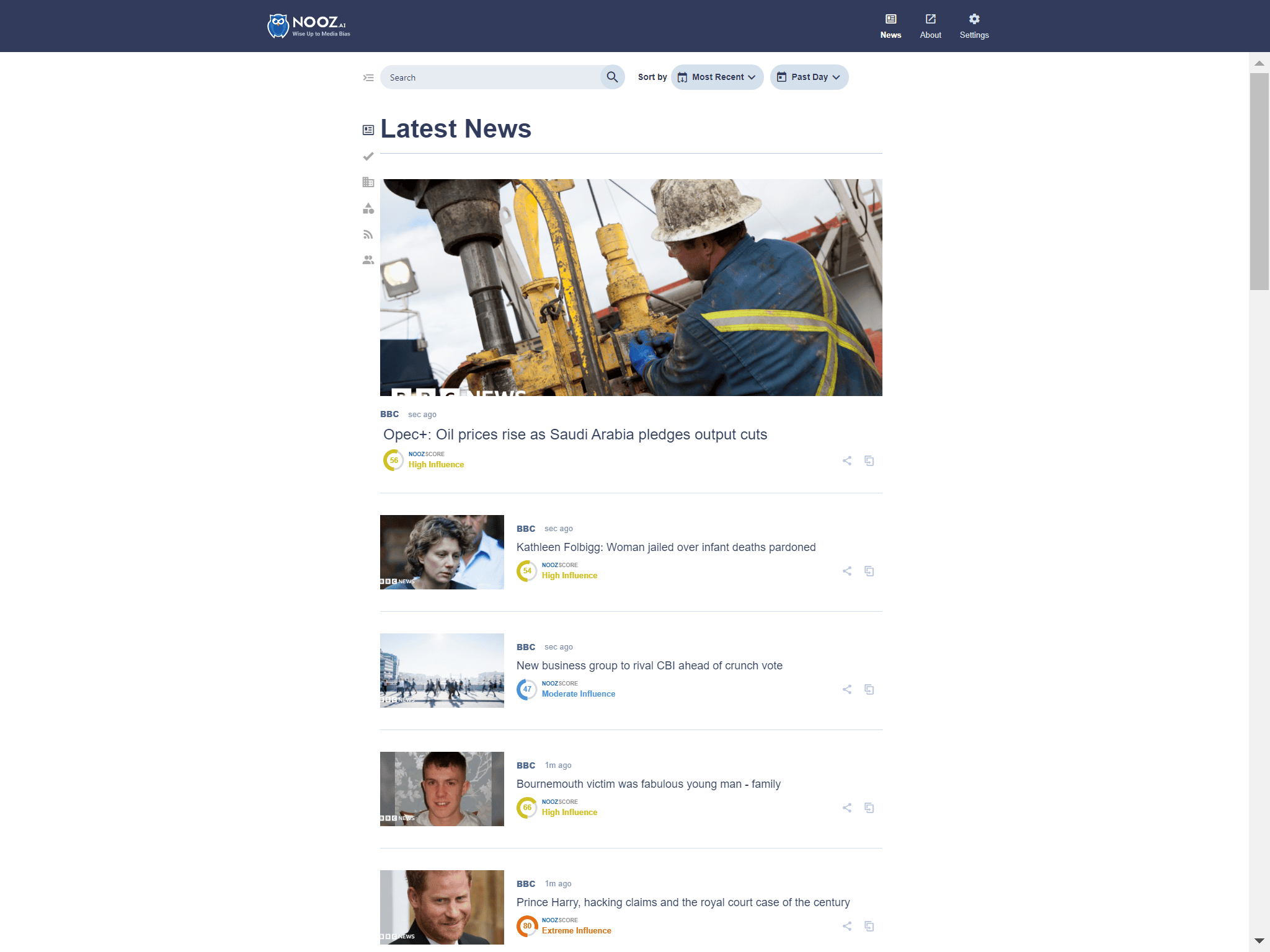Image resolution: width=1270 pixels, height=952 pixels.
Task: Open the Bournemouth victim headline
Action: [x=649, y=784]
